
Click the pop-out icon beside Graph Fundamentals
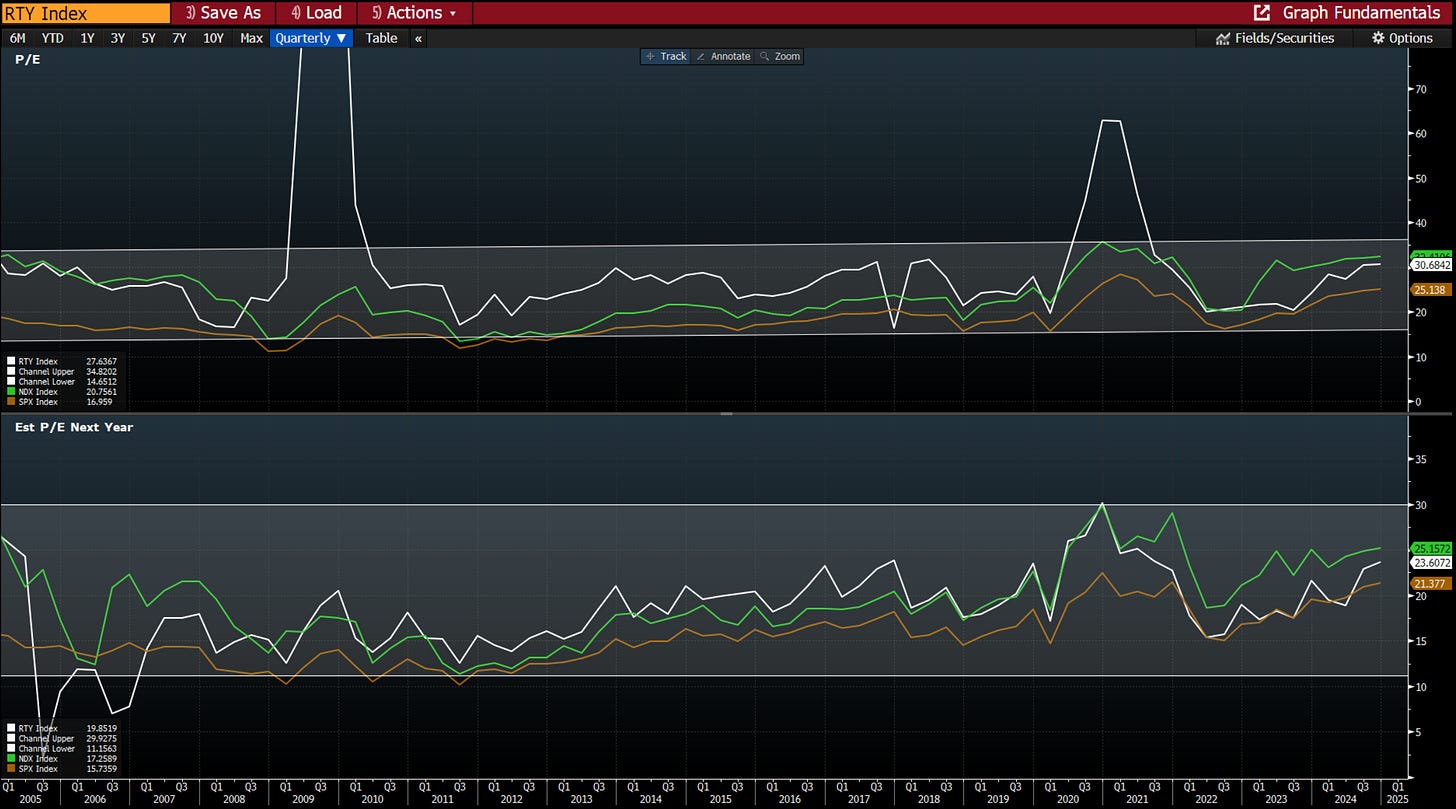point(1262,13)
